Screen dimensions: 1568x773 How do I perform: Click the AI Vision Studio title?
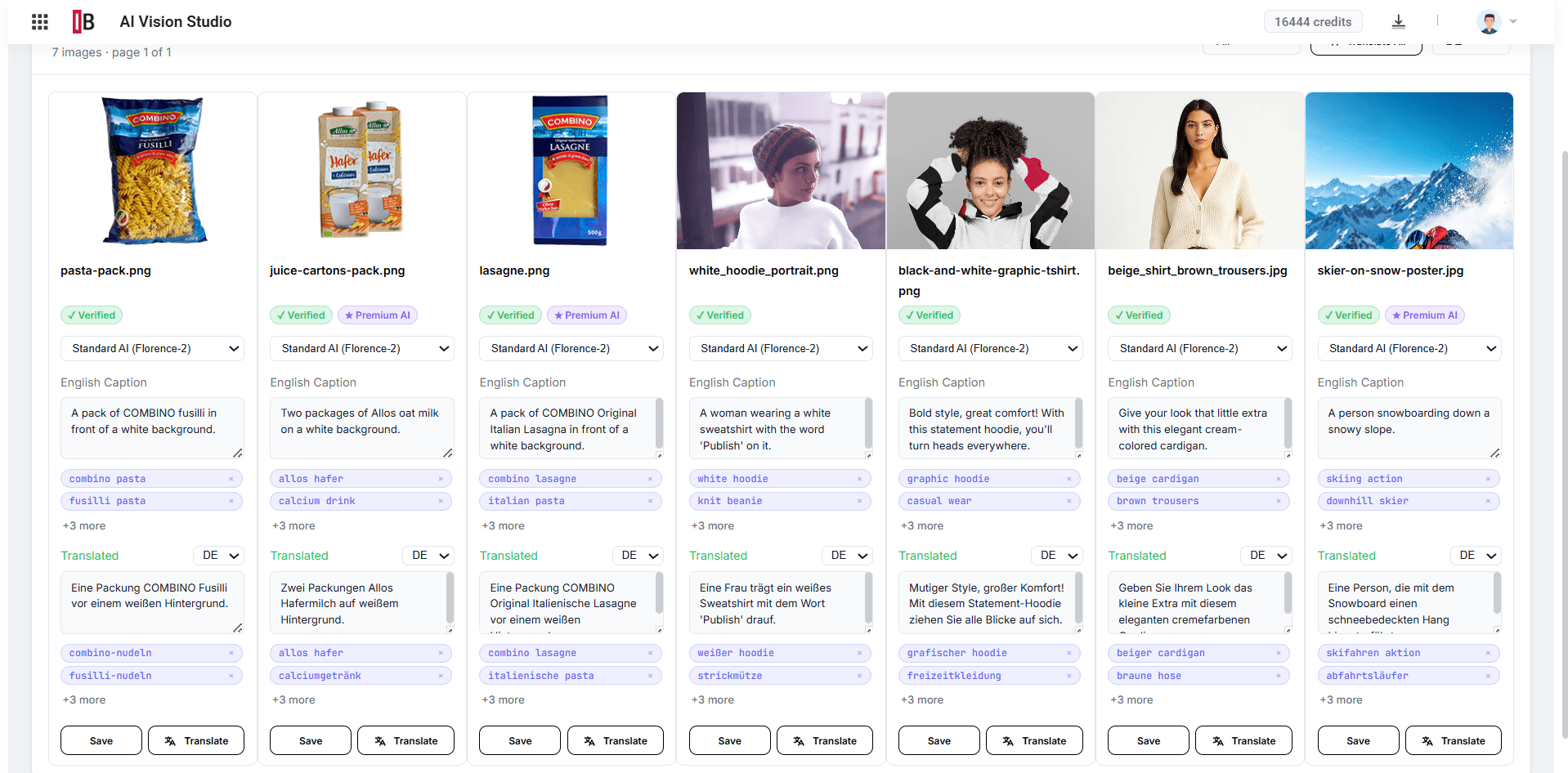pyautogui.click(x=176, y=22)
